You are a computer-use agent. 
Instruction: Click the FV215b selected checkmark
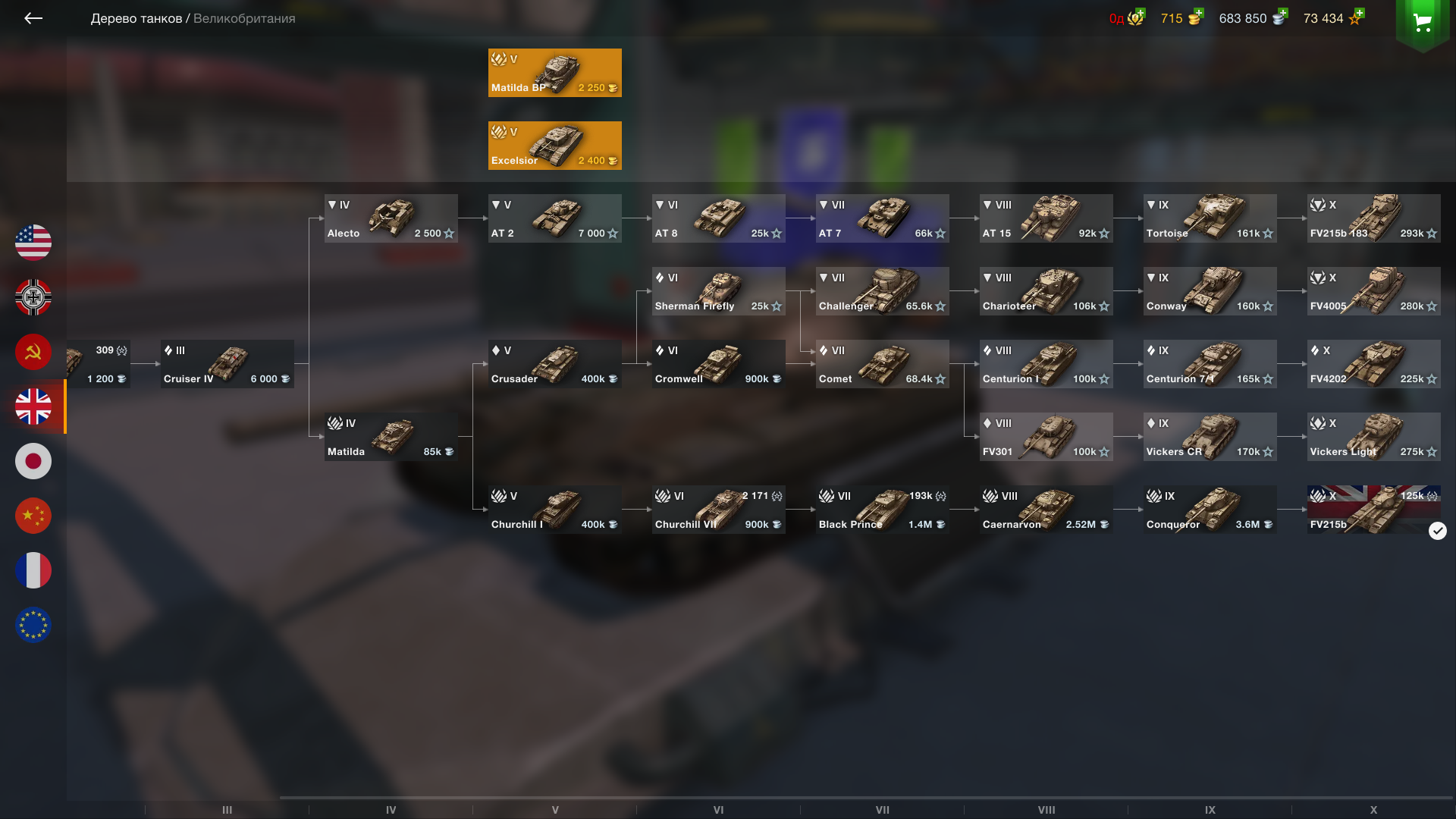[1437, 531]
